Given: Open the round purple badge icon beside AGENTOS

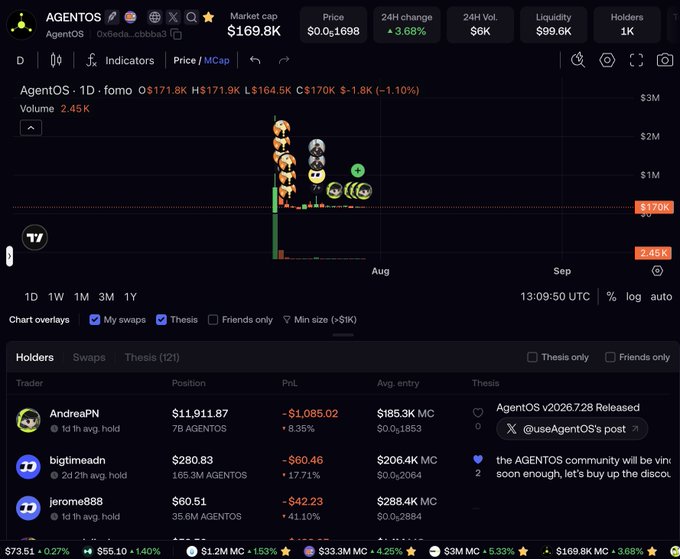Looking at the screenshot, I should click(130, 17).
